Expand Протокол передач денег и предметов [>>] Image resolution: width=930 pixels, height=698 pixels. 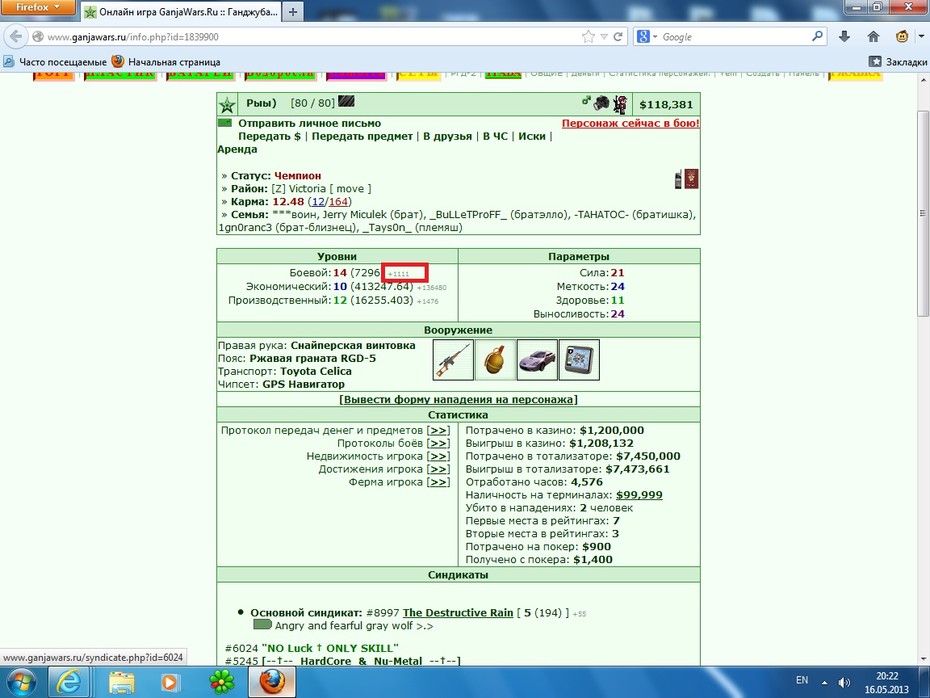coord(438,431)
